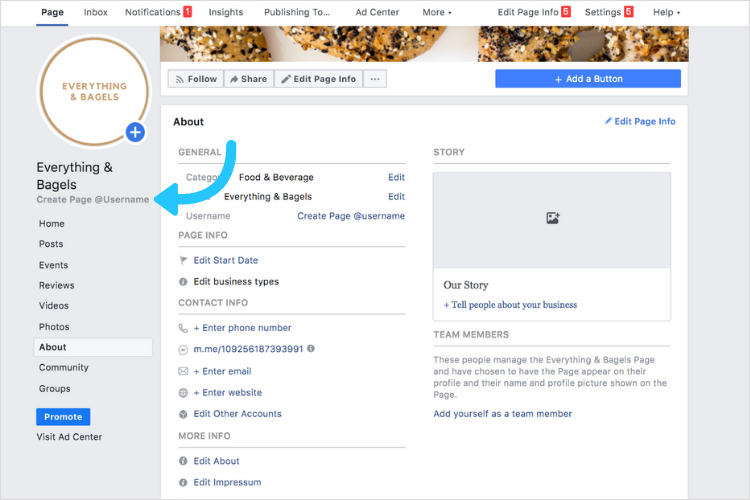
Task: Click the Everything & Bagels profile picture
Action: [94, 91]
